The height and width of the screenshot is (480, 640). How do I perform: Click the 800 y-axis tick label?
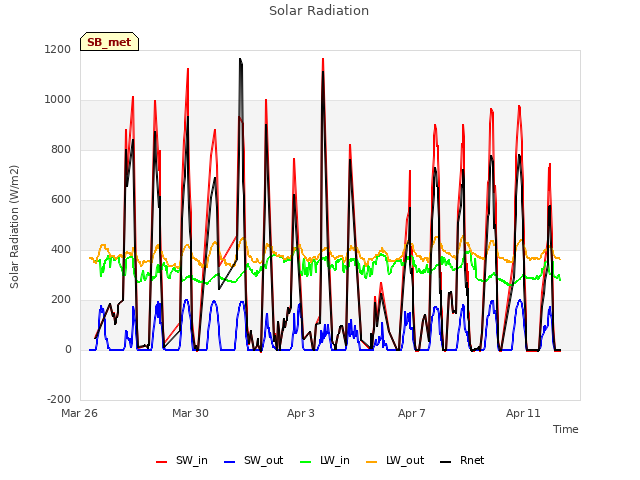pos(61,150)
